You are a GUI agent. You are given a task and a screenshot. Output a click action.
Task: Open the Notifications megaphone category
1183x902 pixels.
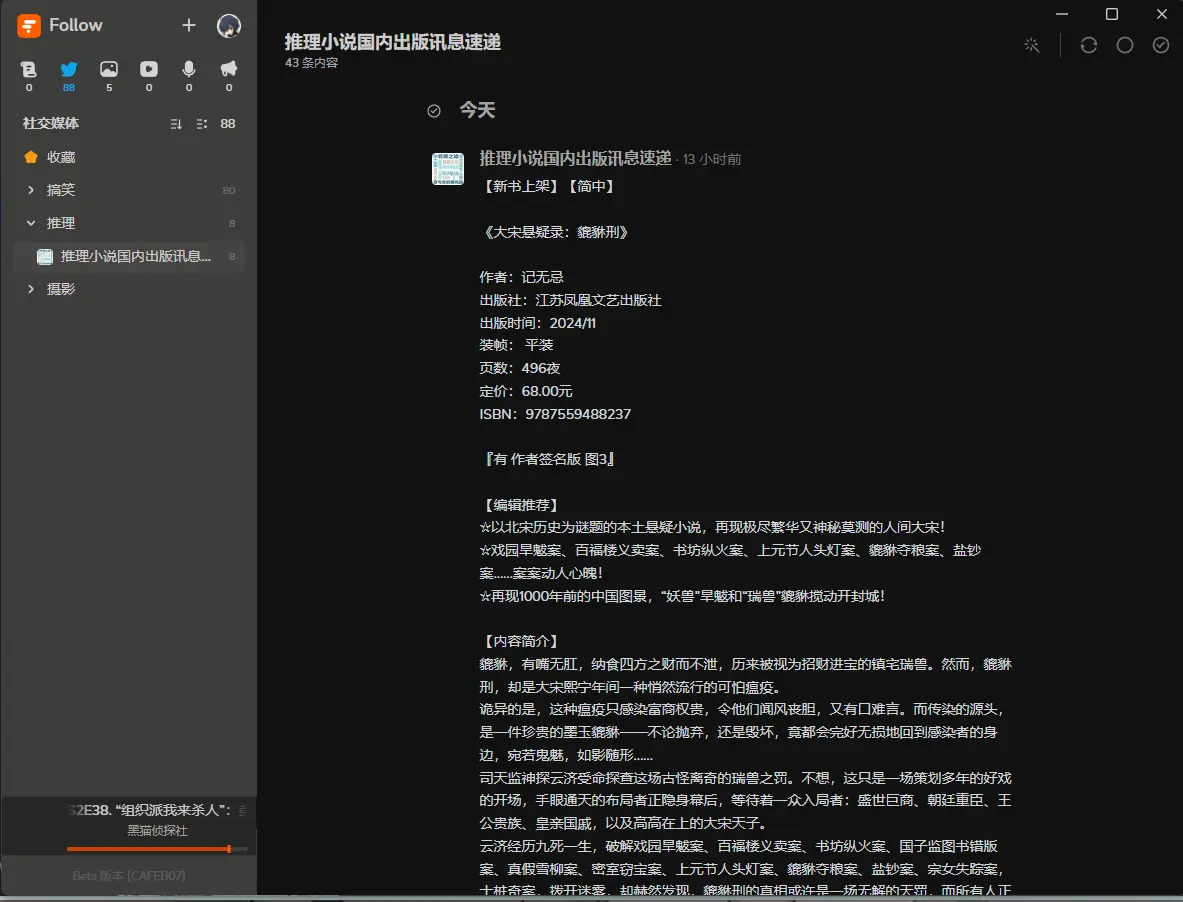click(x=229, y=69)
